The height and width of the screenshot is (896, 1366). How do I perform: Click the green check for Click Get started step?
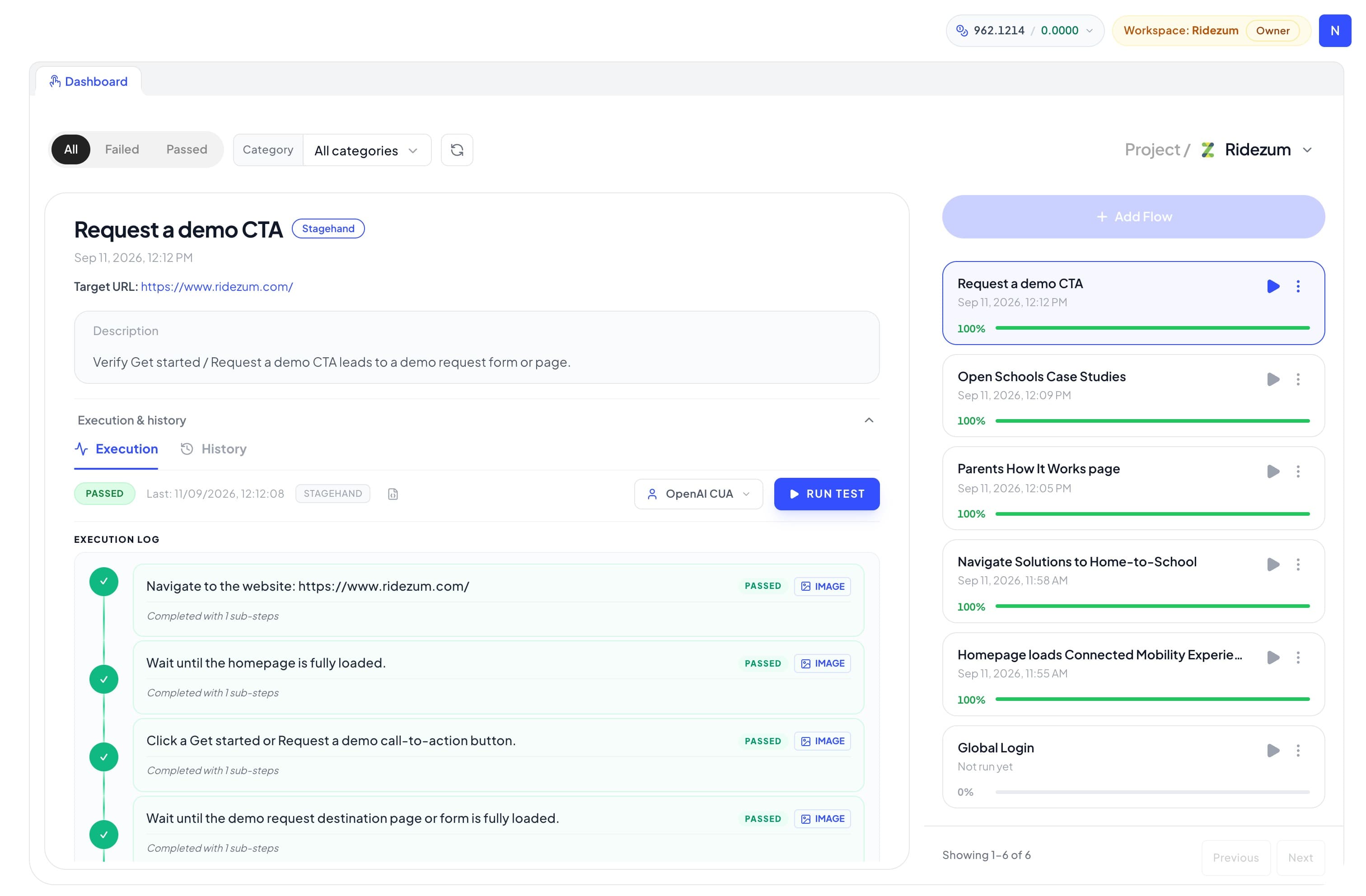click(x=104, y=756)
